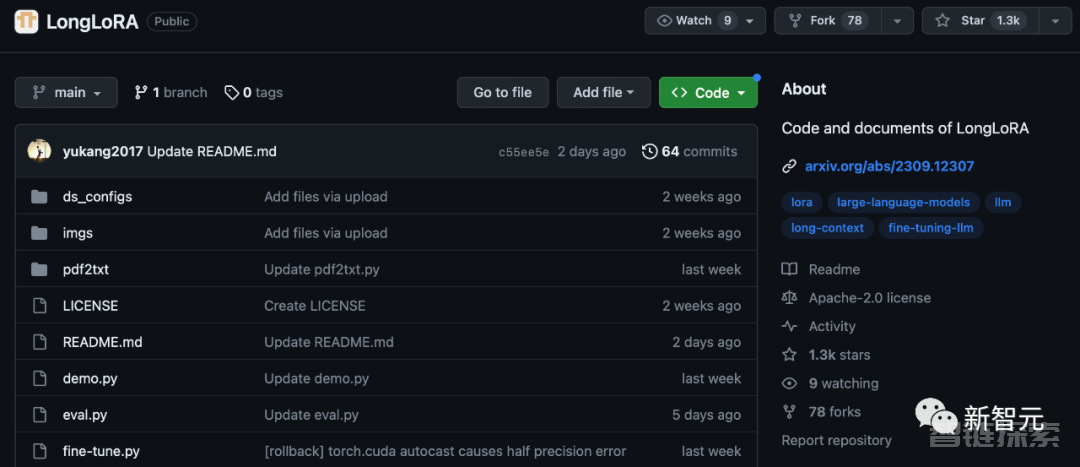Open ds_configs commit Add files via upload
Screen dimensions: 1080x467
326,197
